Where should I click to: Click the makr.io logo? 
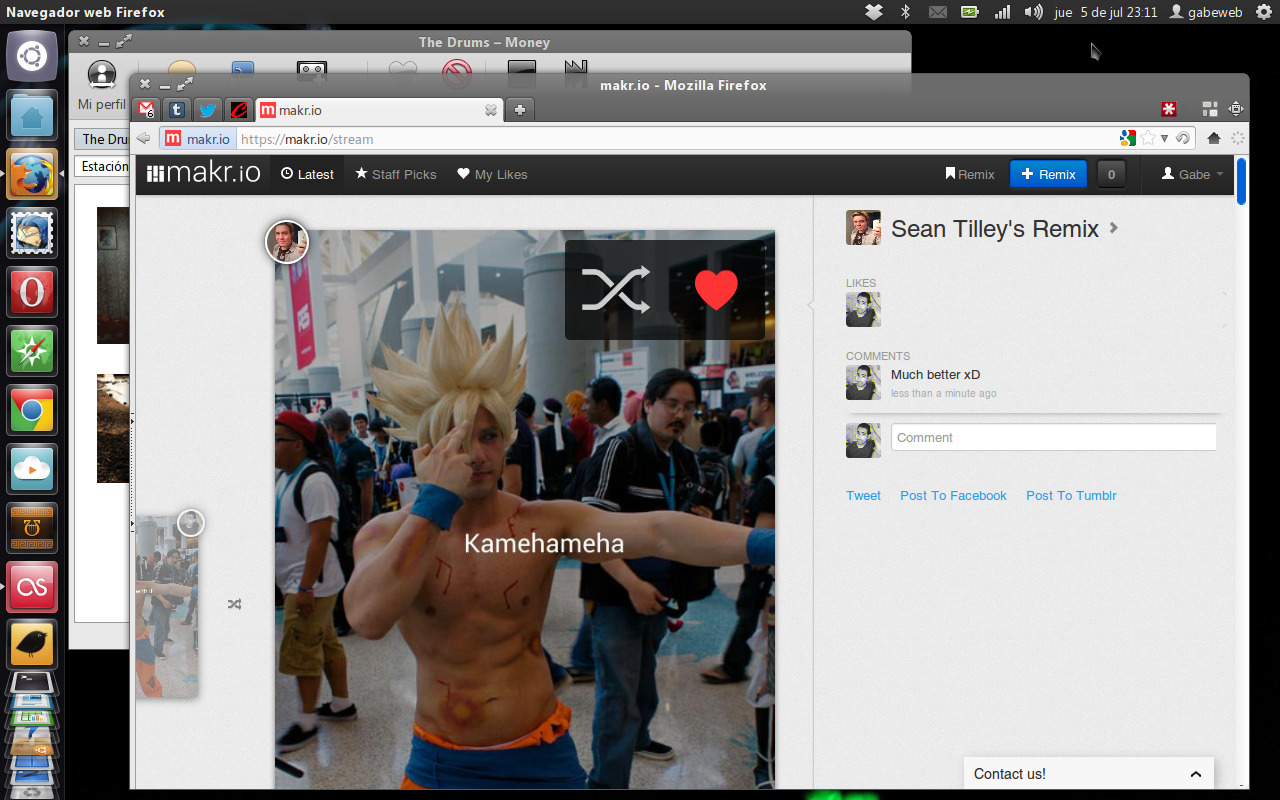click(x=204, y=173)
